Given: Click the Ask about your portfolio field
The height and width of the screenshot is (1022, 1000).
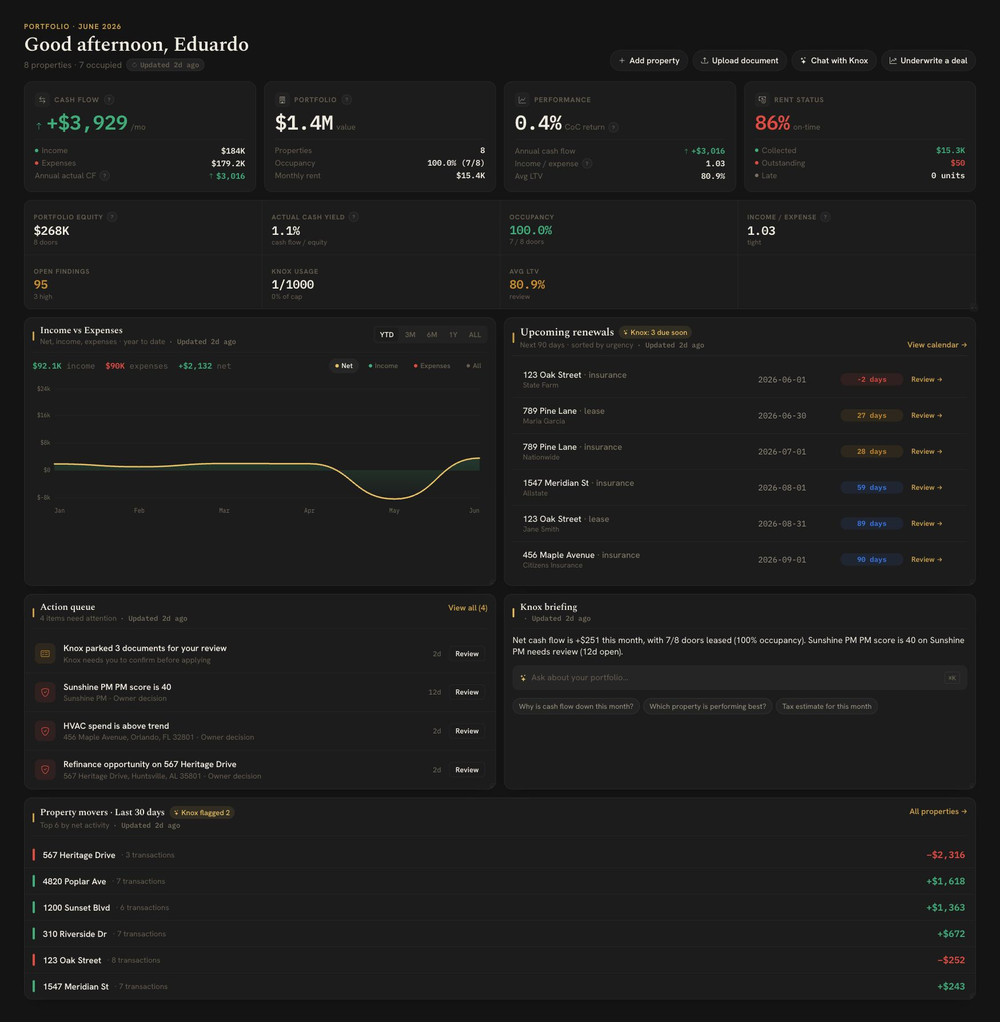Looking at the screenshot, I should (739, 678).
